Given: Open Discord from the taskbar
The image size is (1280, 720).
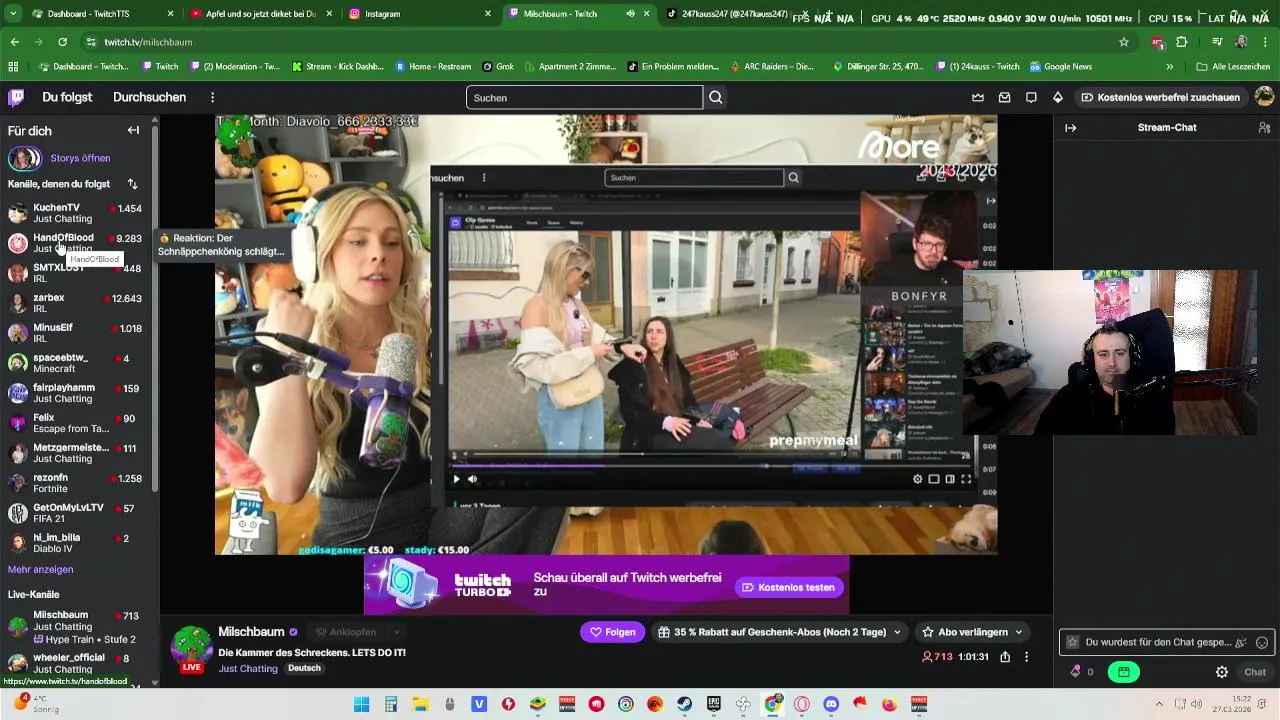Looking at the screenshot, I should (831, 704).
